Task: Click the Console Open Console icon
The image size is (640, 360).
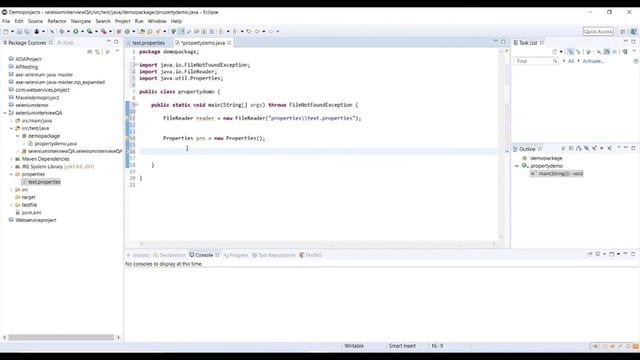Action: [x=611, y=254]
